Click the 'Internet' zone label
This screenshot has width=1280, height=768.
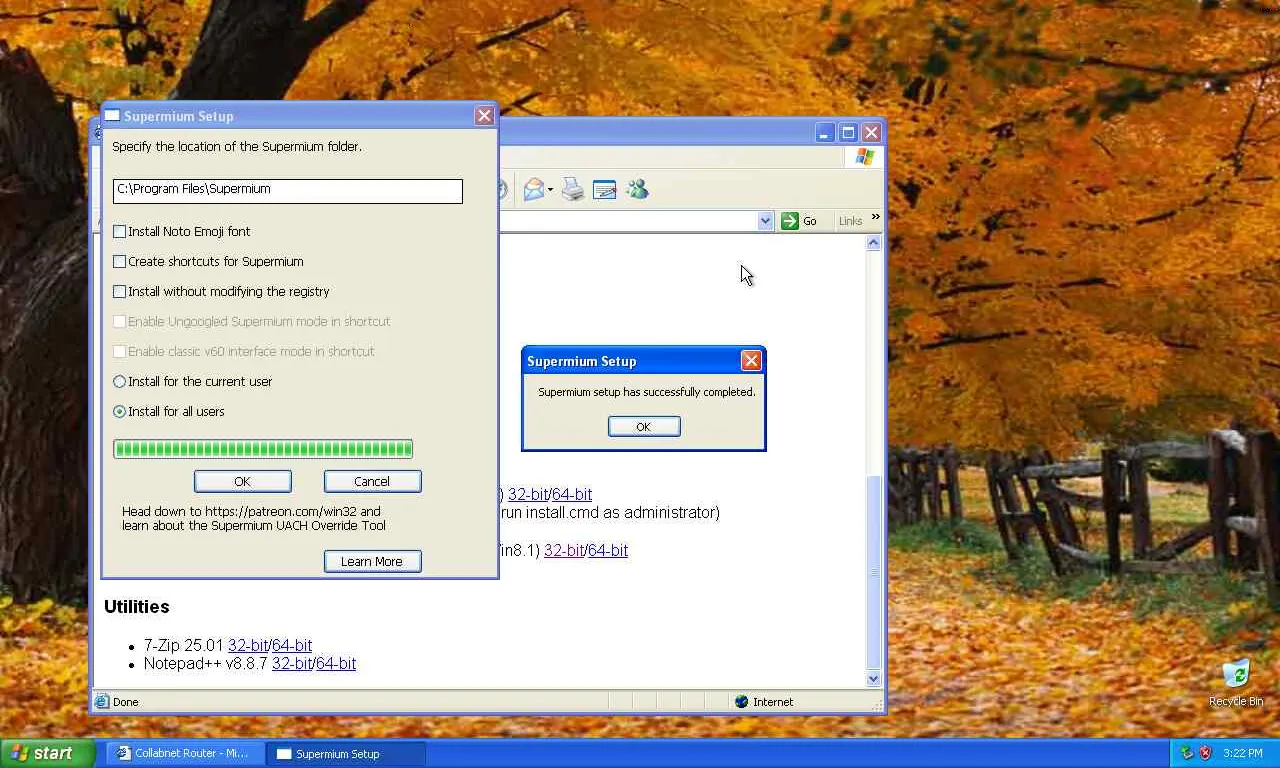[773, 702]
